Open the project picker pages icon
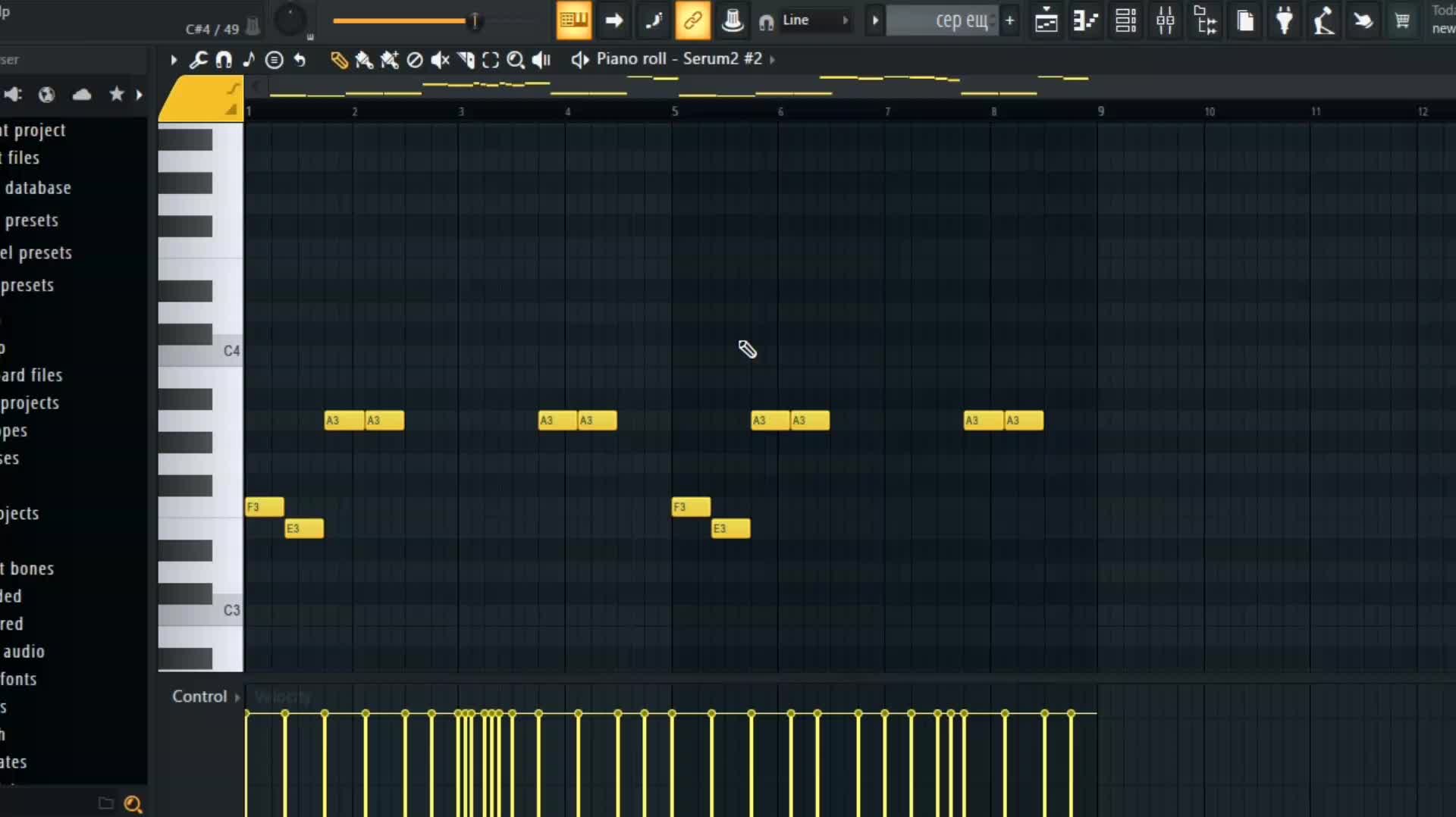 (x=1245, y=20)
